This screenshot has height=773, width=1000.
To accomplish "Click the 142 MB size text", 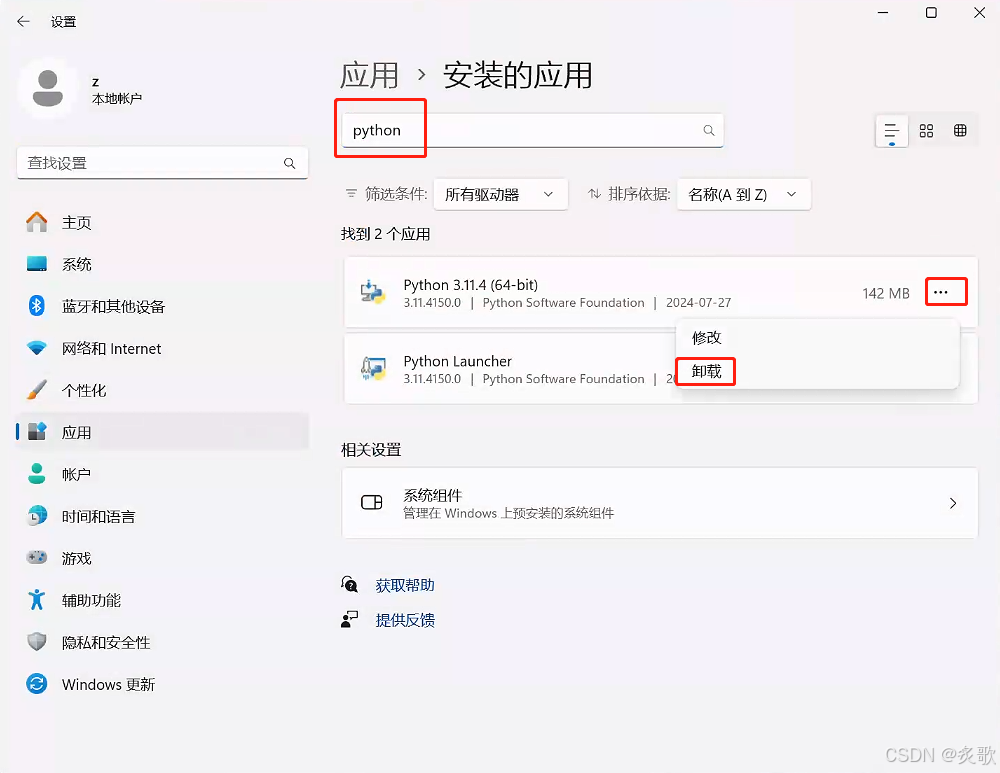I will (x=886, y=293).
